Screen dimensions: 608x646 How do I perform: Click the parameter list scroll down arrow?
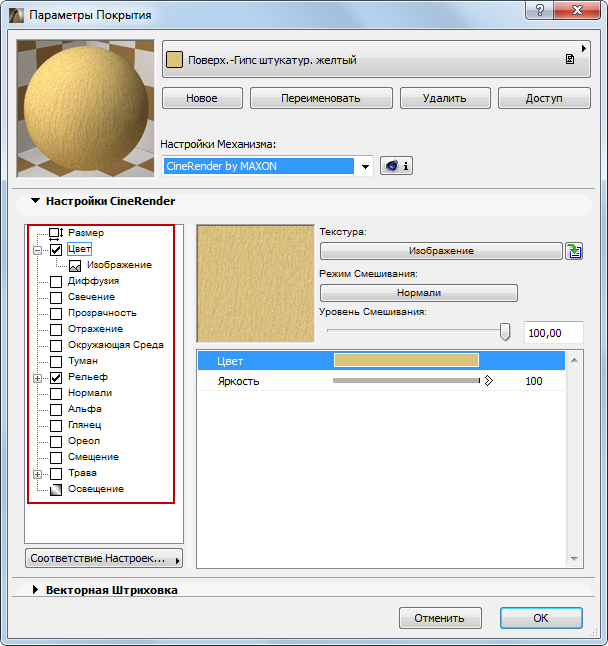pyautogui.click(x=574, y=559)
